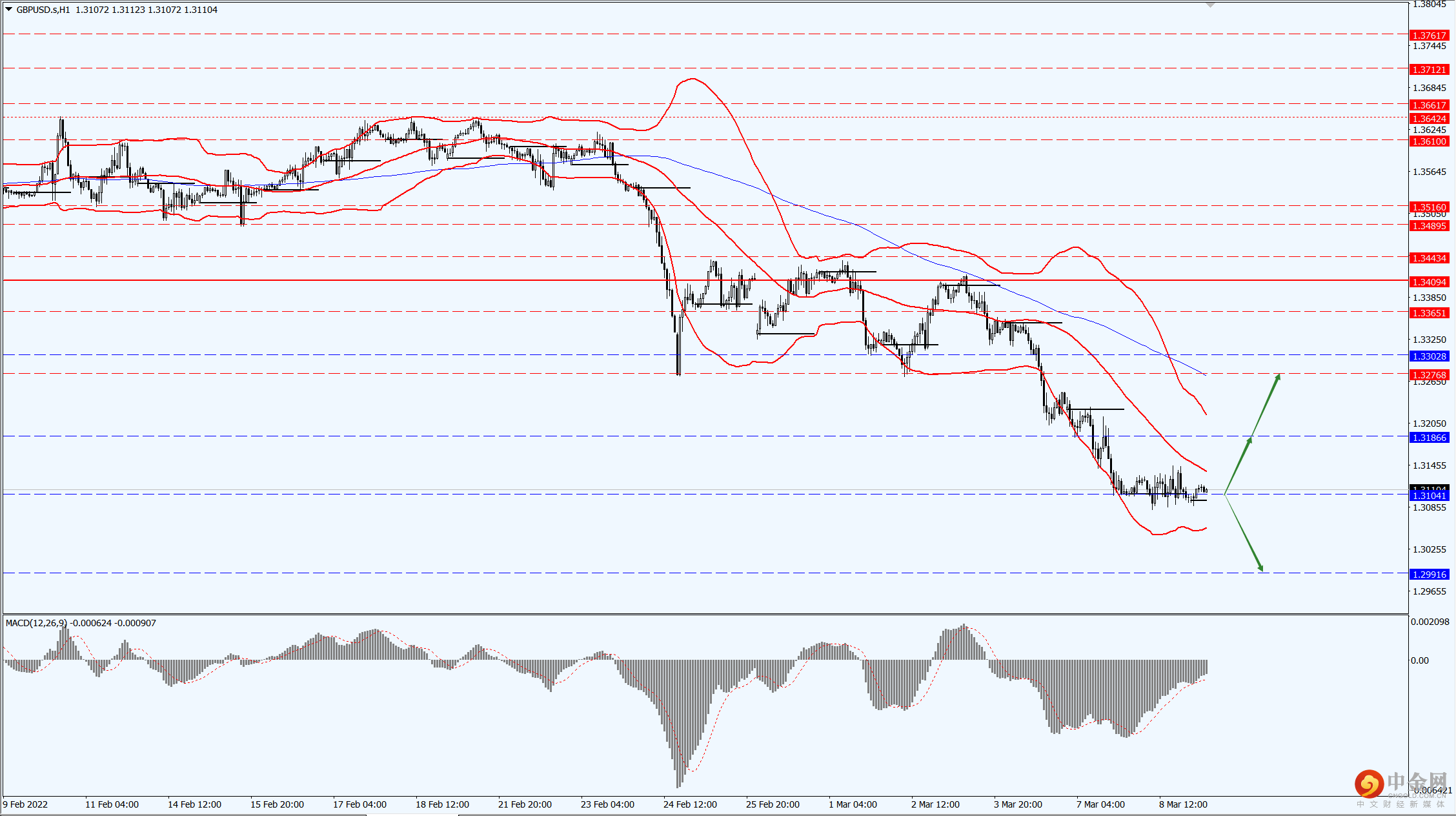The width and height of the screenshot is (1456, 816).
Task: Select the red 1.37617 price label
Action: click(1430, 36)
